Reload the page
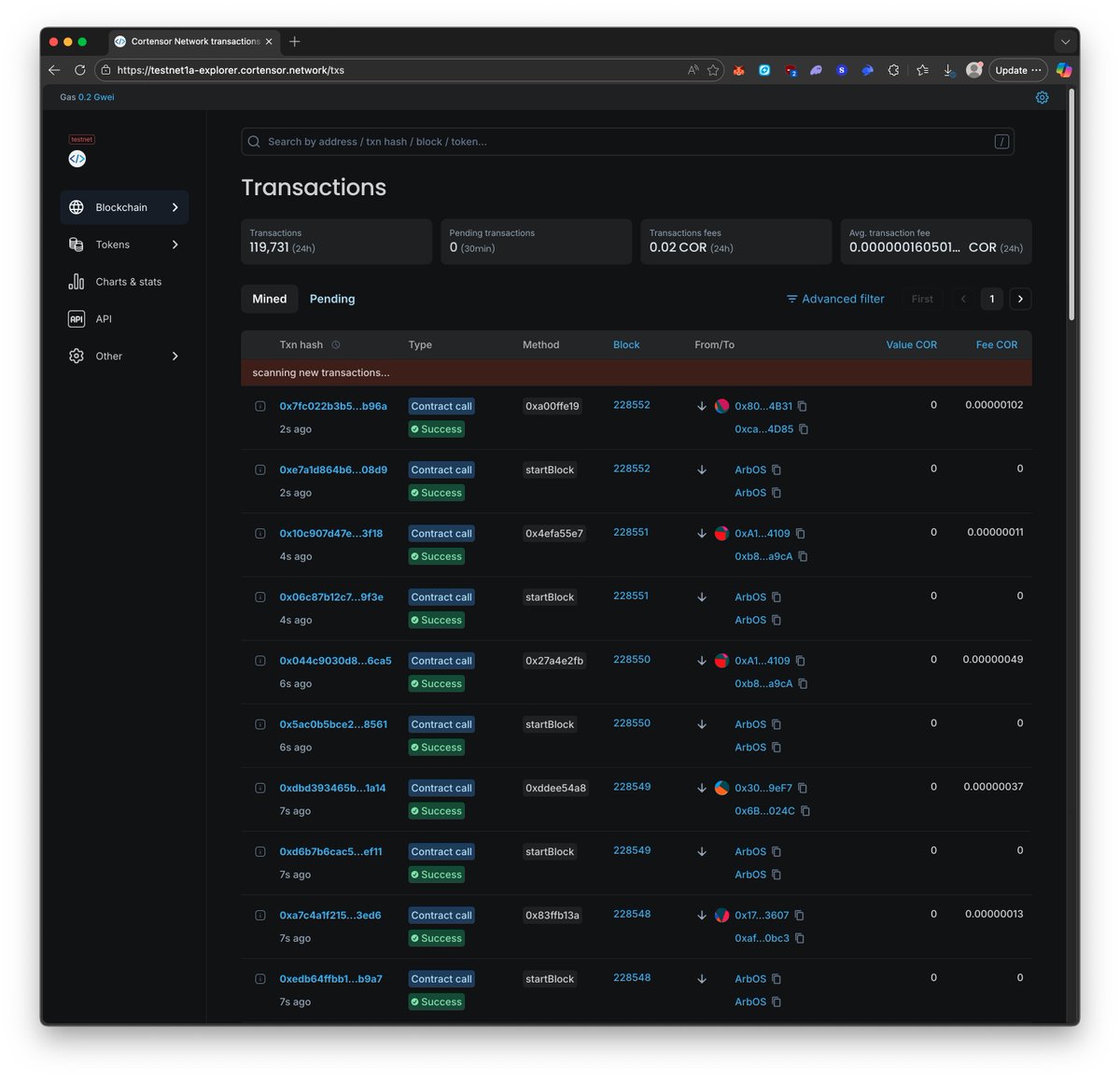Viewport: 1120px width, 1079px height. (80, 70)
